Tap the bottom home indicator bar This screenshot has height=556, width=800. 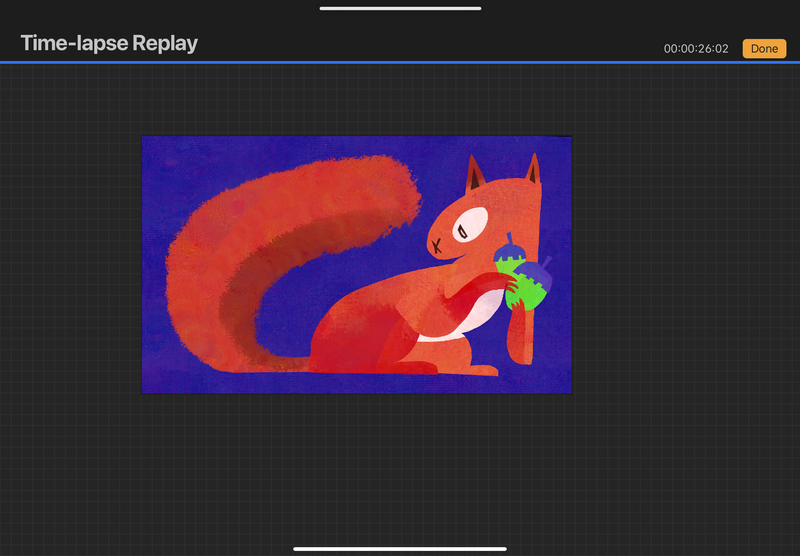point(400,548)
